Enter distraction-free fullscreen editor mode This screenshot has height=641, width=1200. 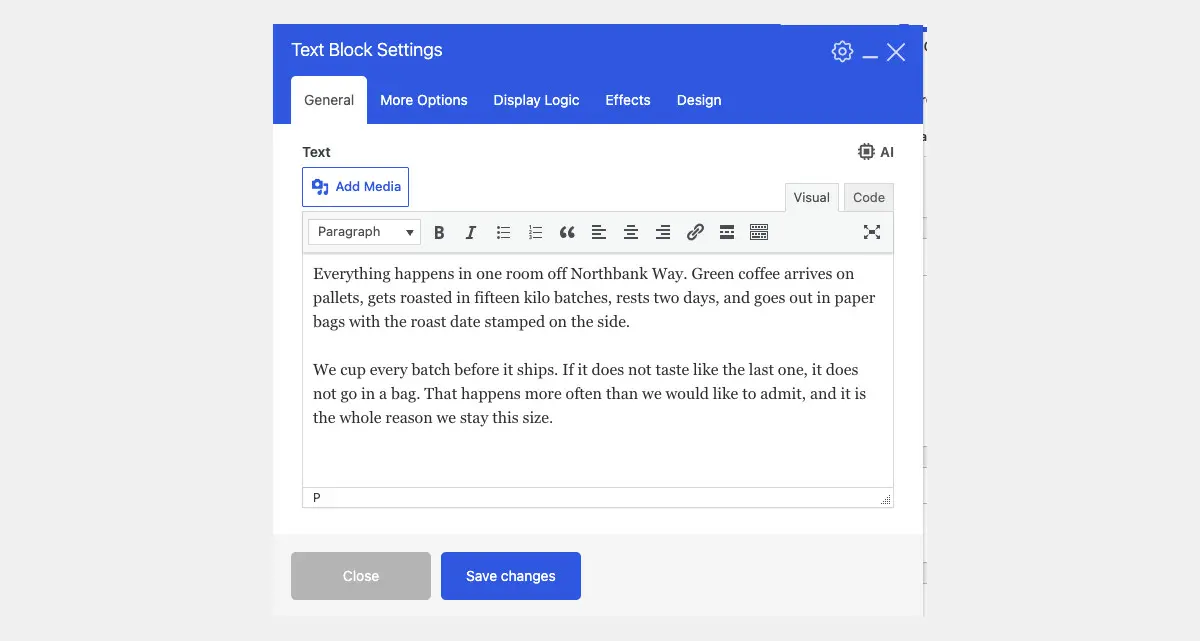pyautogui.click(x=872, y=232)
